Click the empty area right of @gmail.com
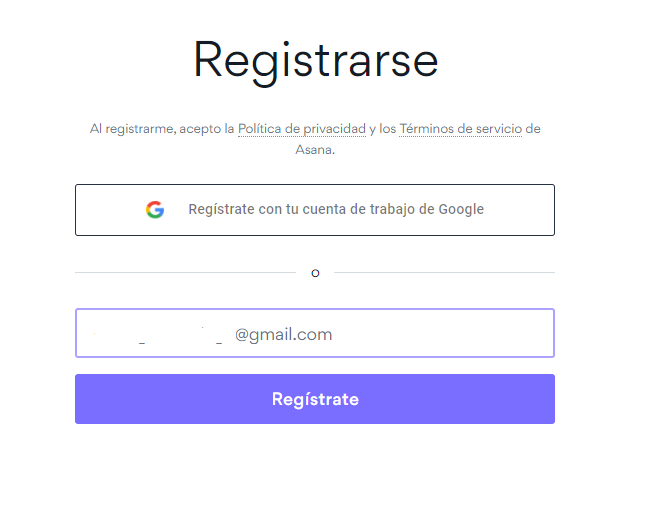 point(441,333)
